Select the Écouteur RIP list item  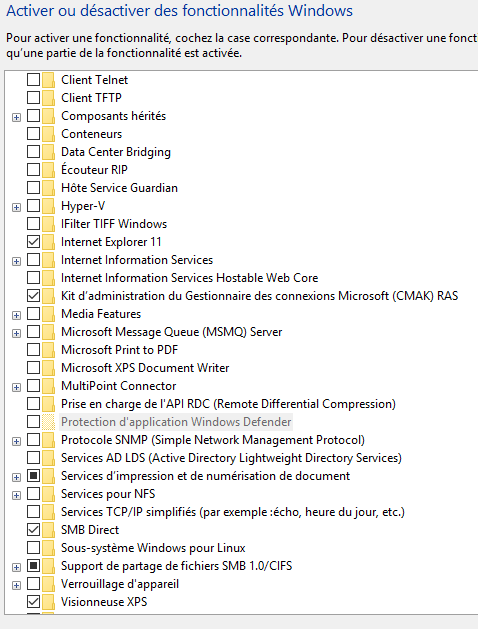94,170
